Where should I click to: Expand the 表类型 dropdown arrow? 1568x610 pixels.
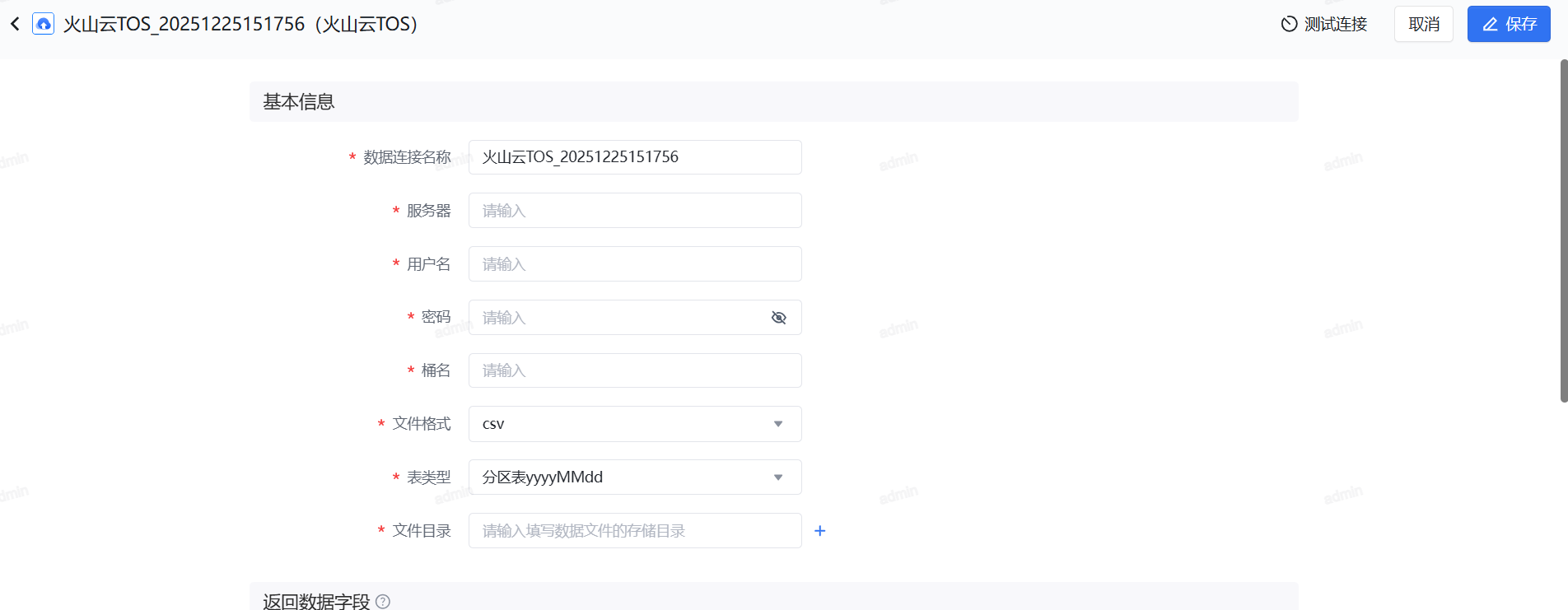(778, 477)
